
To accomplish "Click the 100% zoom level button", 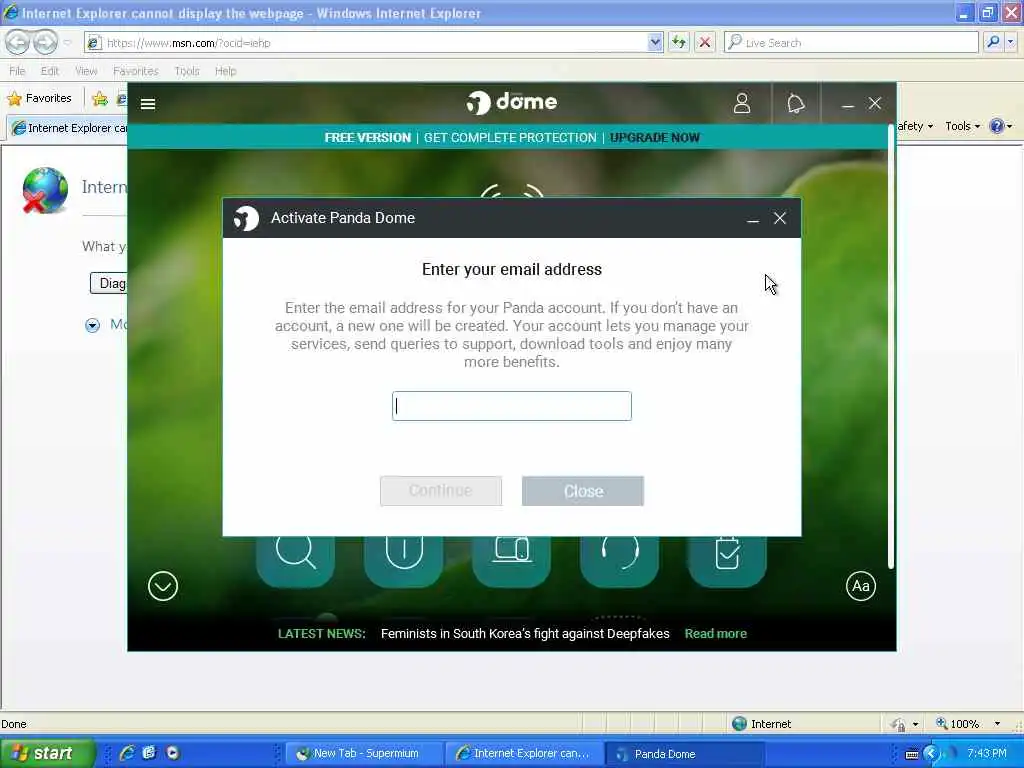I will coord(957,724).
